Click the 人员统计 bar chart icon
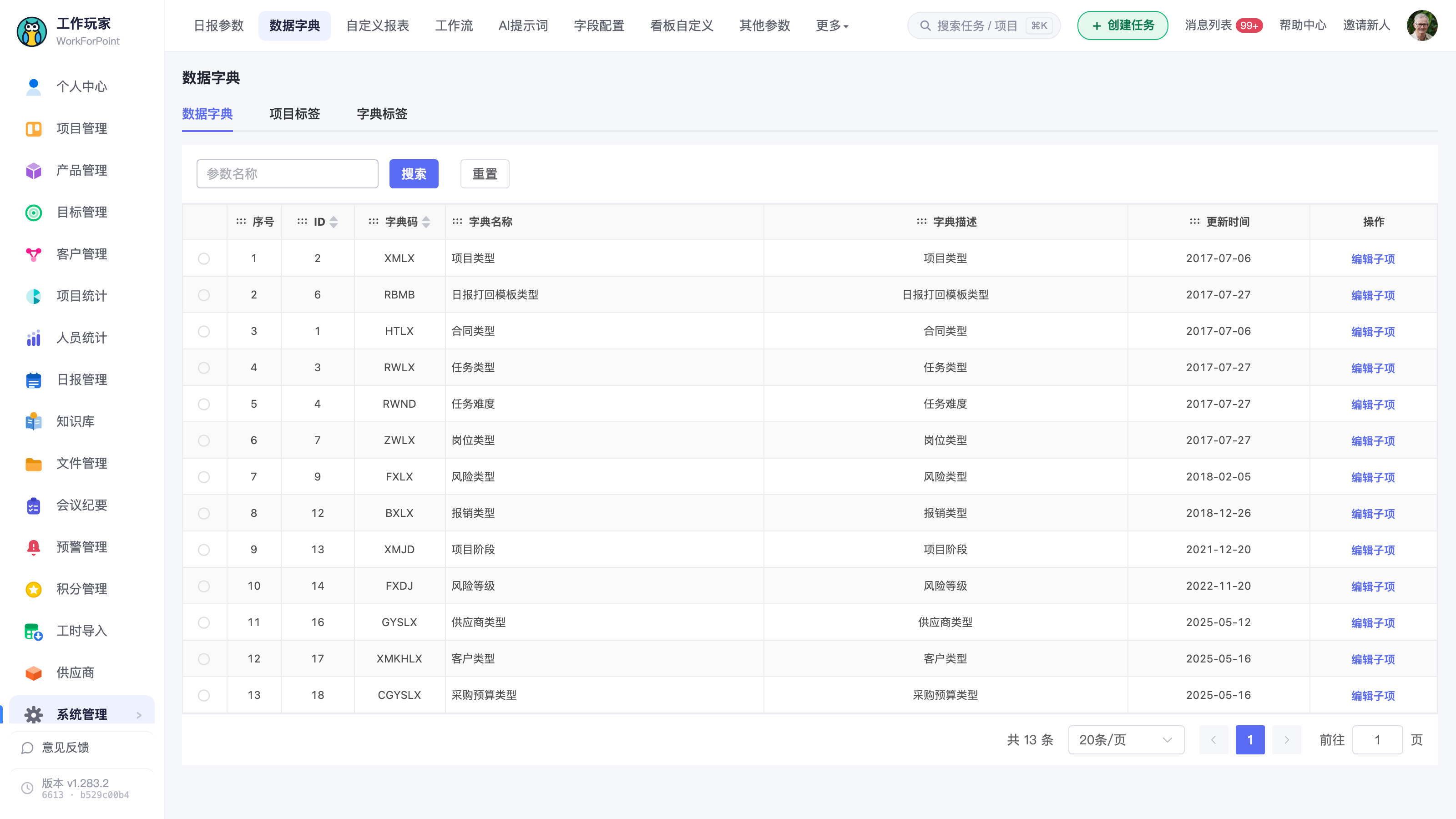The width and height of the screenshot is (1456, 819). (x=33, y=338)
